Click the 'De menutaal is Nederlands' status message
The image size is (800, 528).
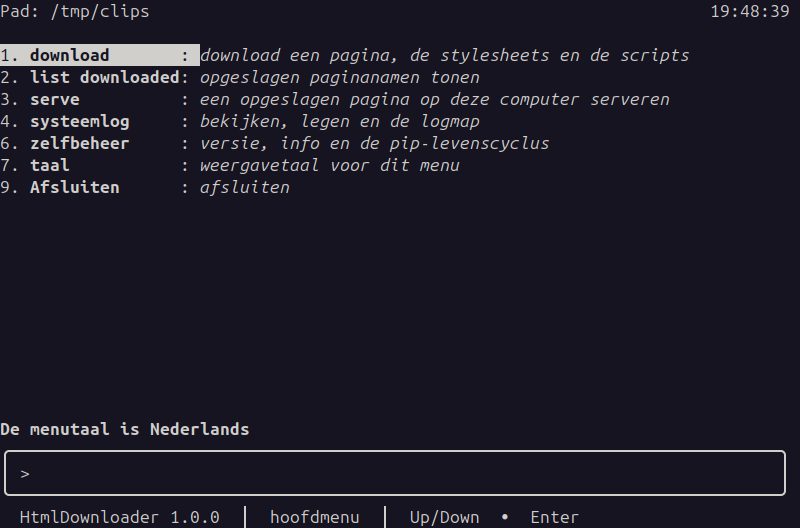(124, 430)
